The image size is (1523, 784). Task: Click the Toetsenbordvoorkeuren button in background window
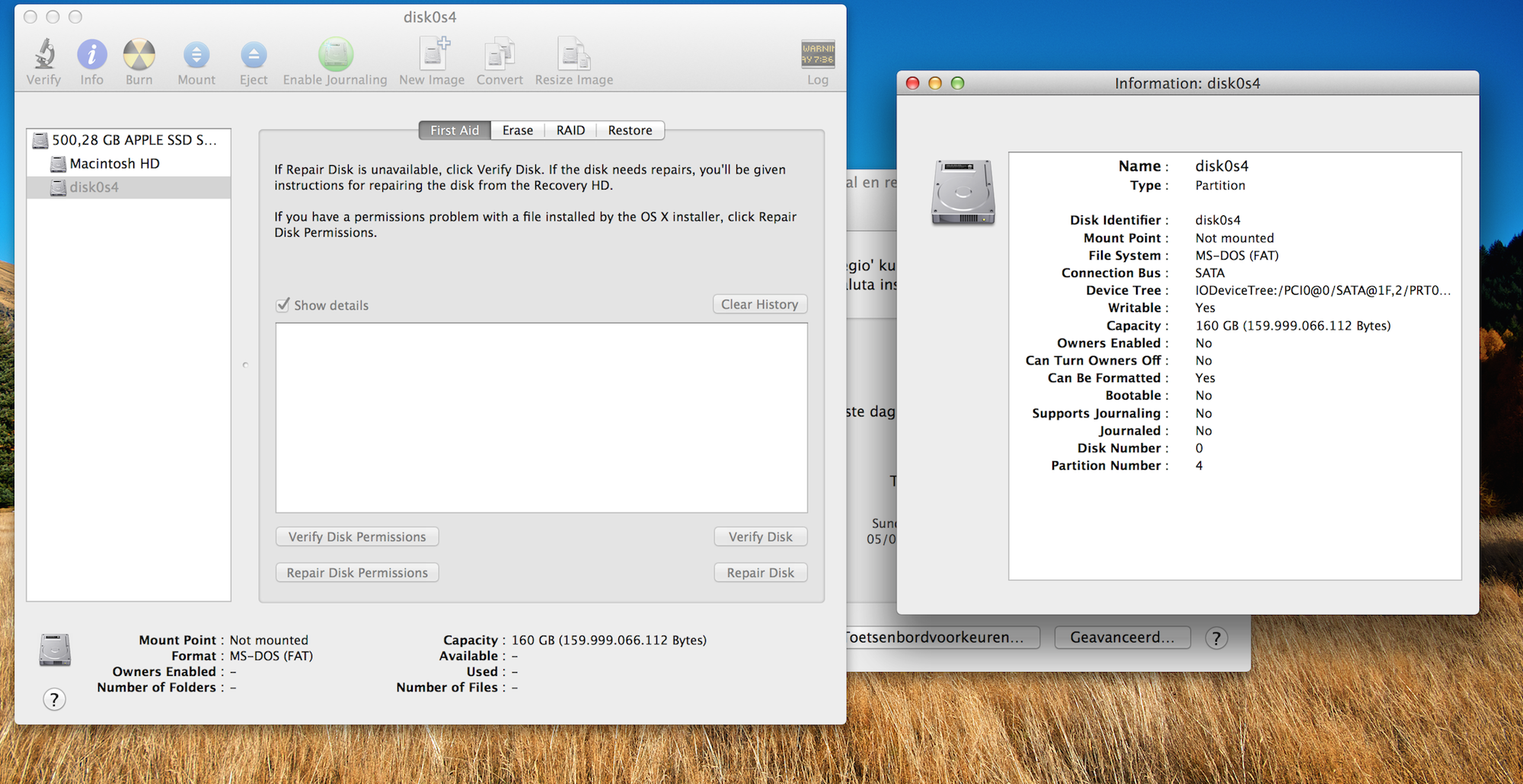(941, 637)
